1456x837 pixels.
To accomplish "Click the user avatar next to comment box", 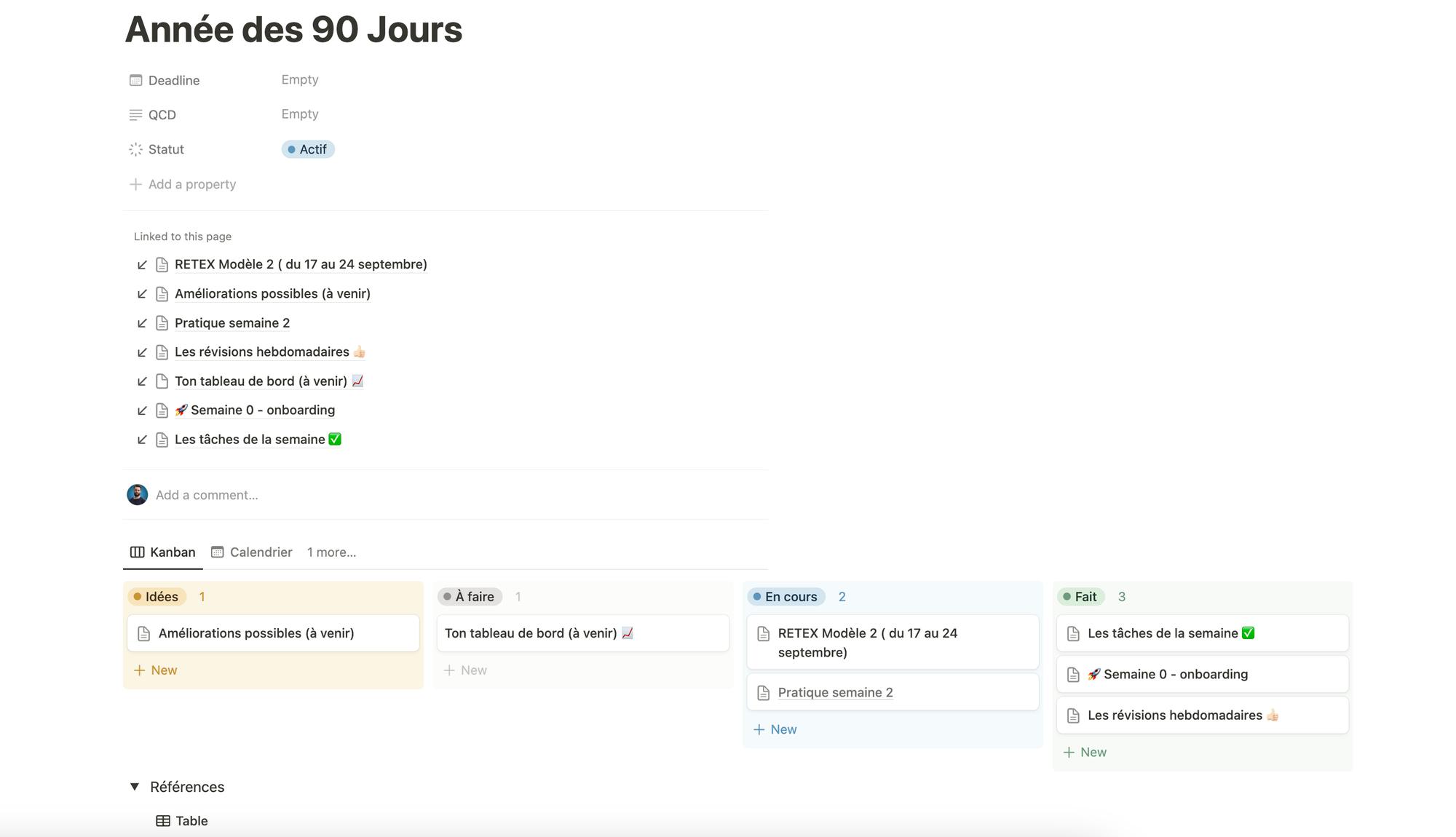I will (x=137, y=494).
